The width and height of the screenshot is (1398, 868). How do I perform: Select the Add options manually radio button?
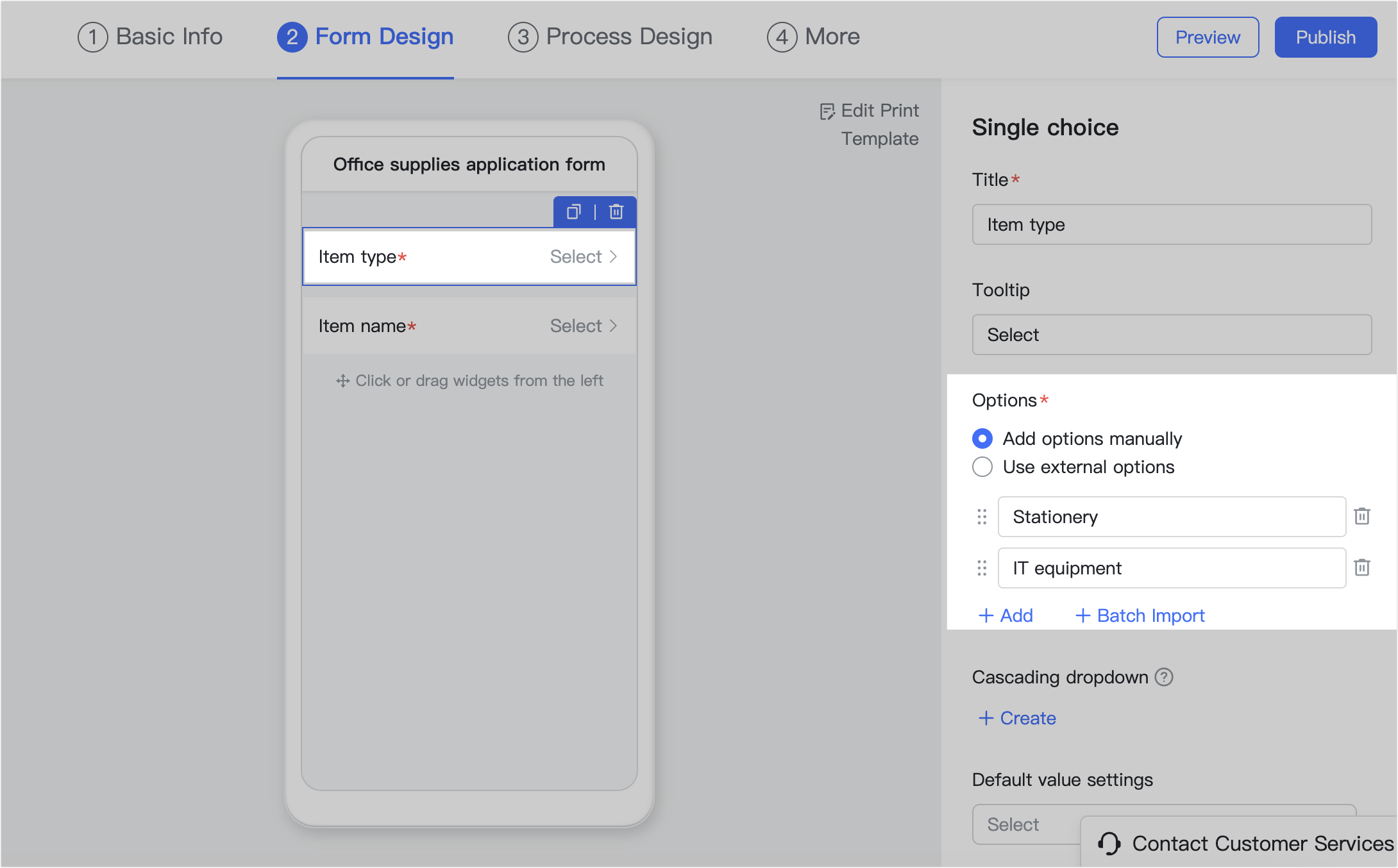click(982, 438)
